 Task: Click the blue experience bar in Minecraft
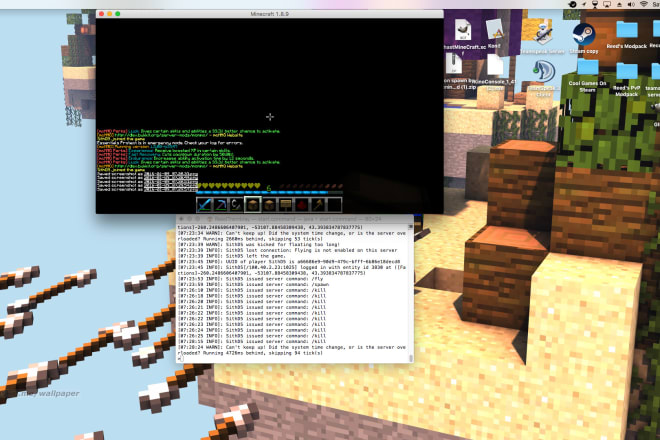(269, 193)
